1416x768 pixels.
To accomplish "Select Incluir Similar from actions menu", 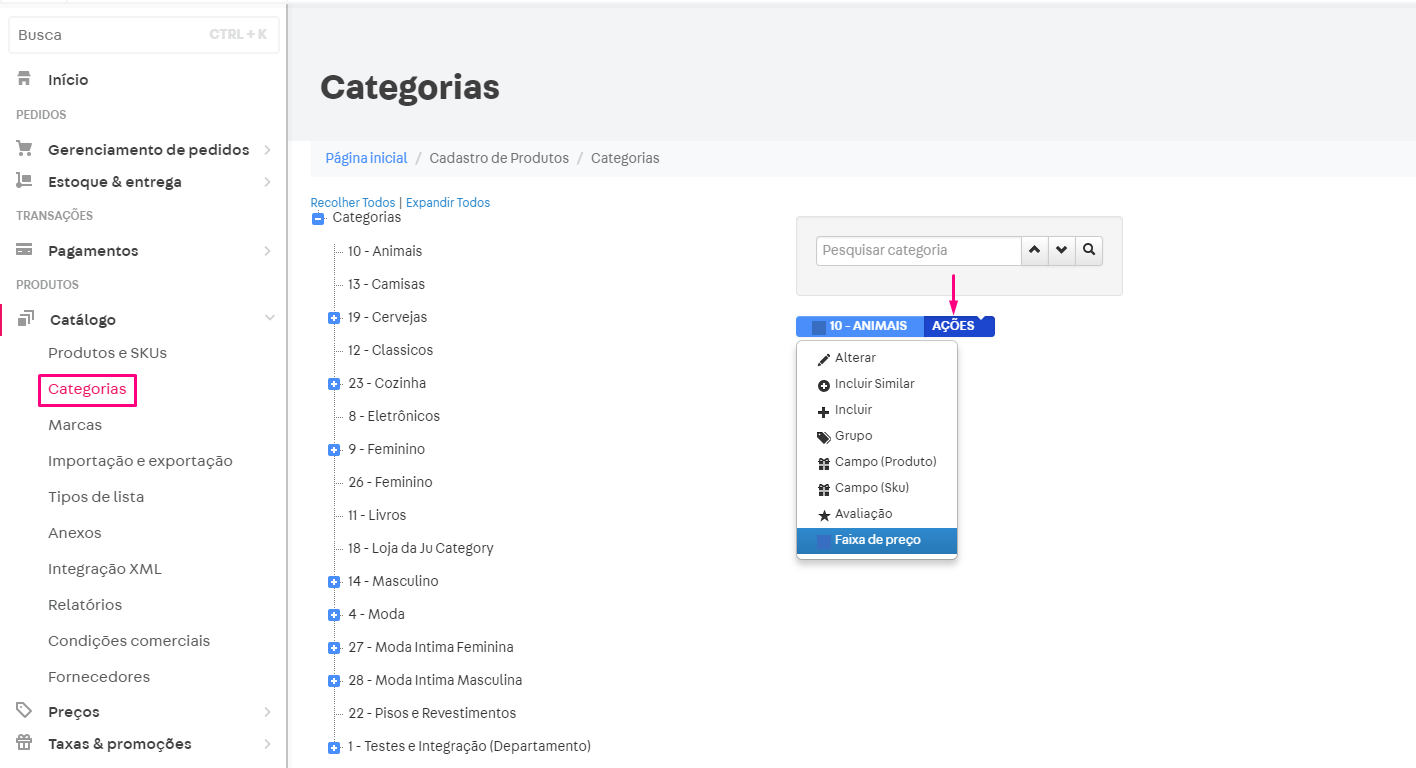I will tap(876, 383).
